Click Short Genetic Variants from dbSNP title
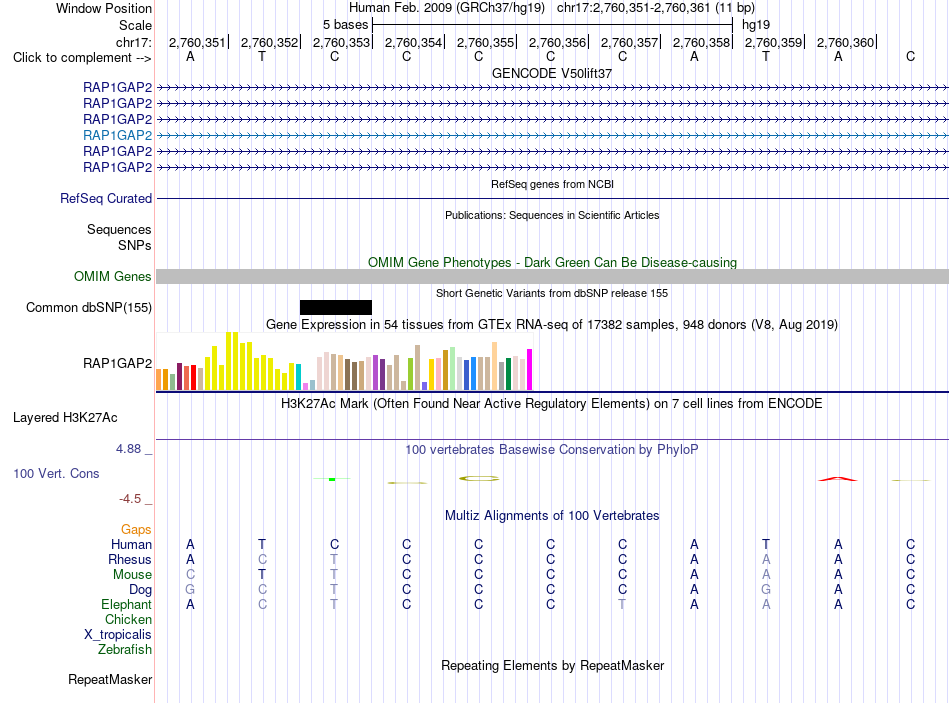Viewport: 950px width, 703px height. pos(552,293)
